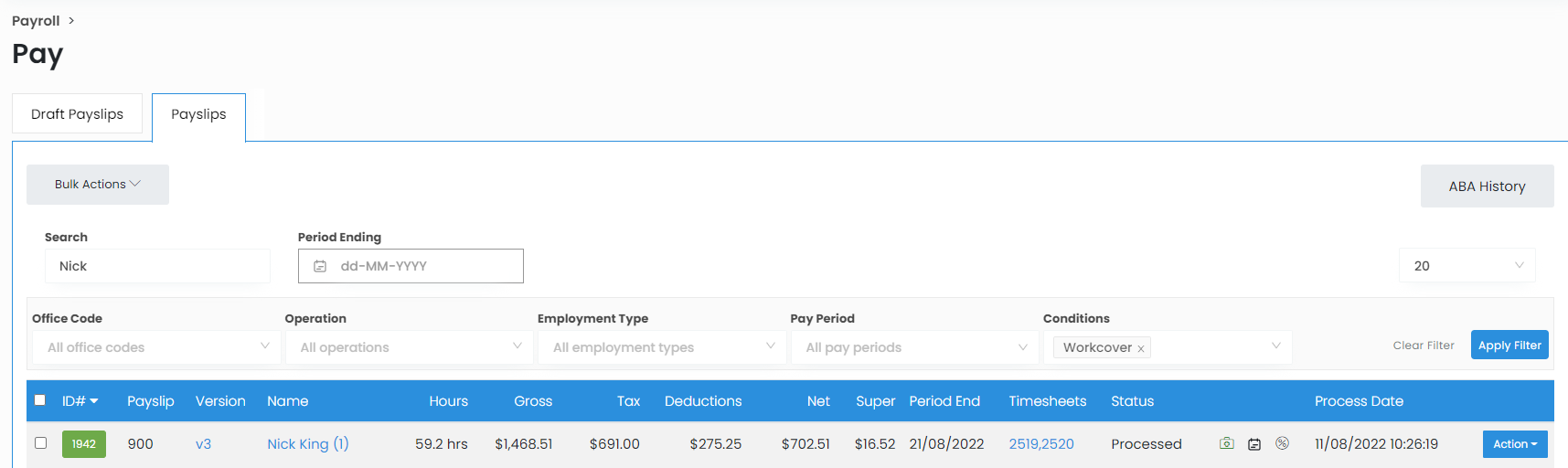Expand the row Action dropdown button
1568x468 pixels.
coord(1514,444)
